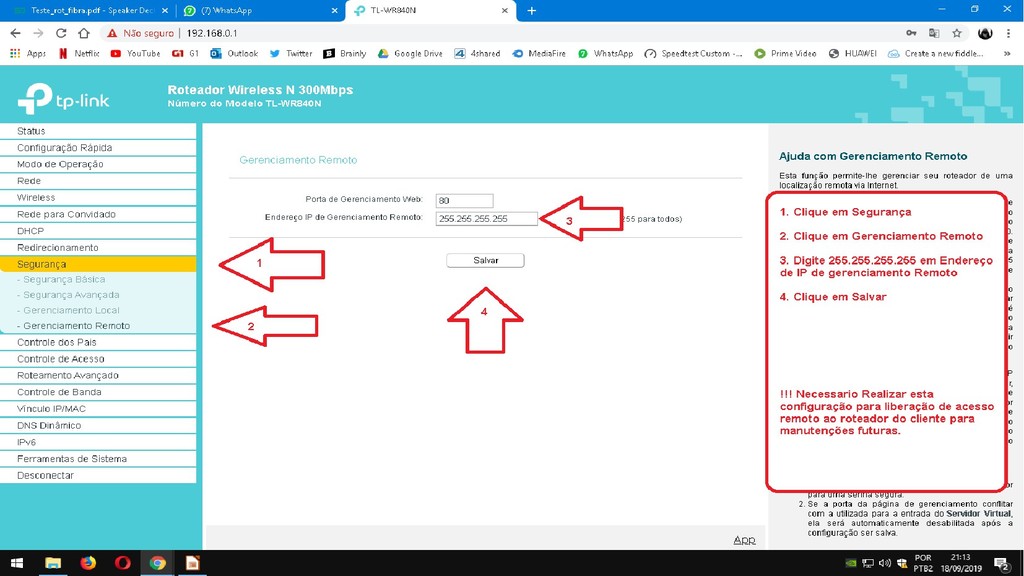
Task: Click the Salvar button
Action: click(x=485, y=261)
